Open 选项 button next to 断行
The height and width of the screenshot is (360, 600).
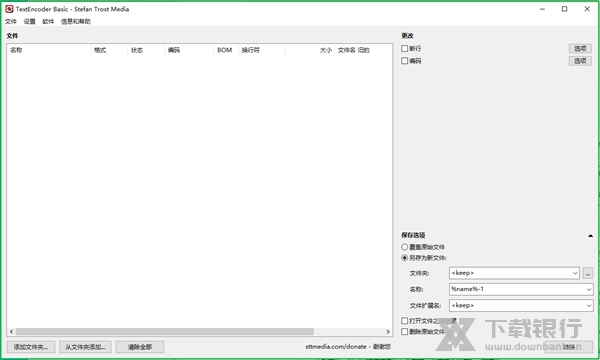[x=580, y=49]
